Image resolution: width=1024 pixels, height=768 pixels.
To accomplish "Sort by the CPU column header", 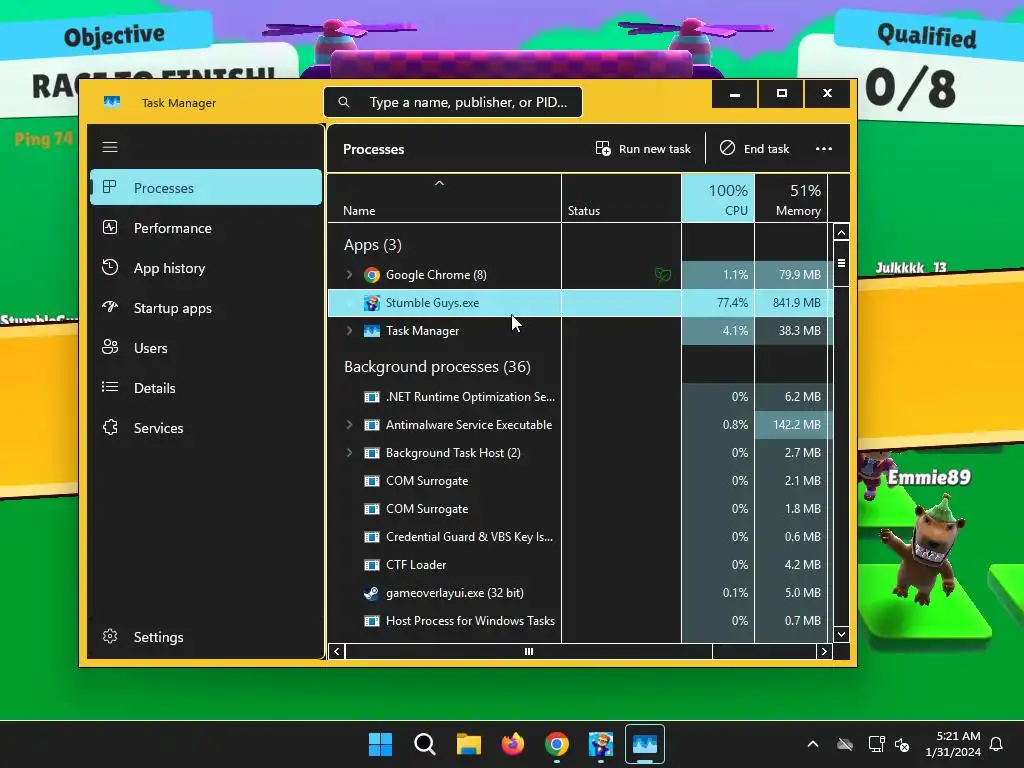I will pos(718,199).
